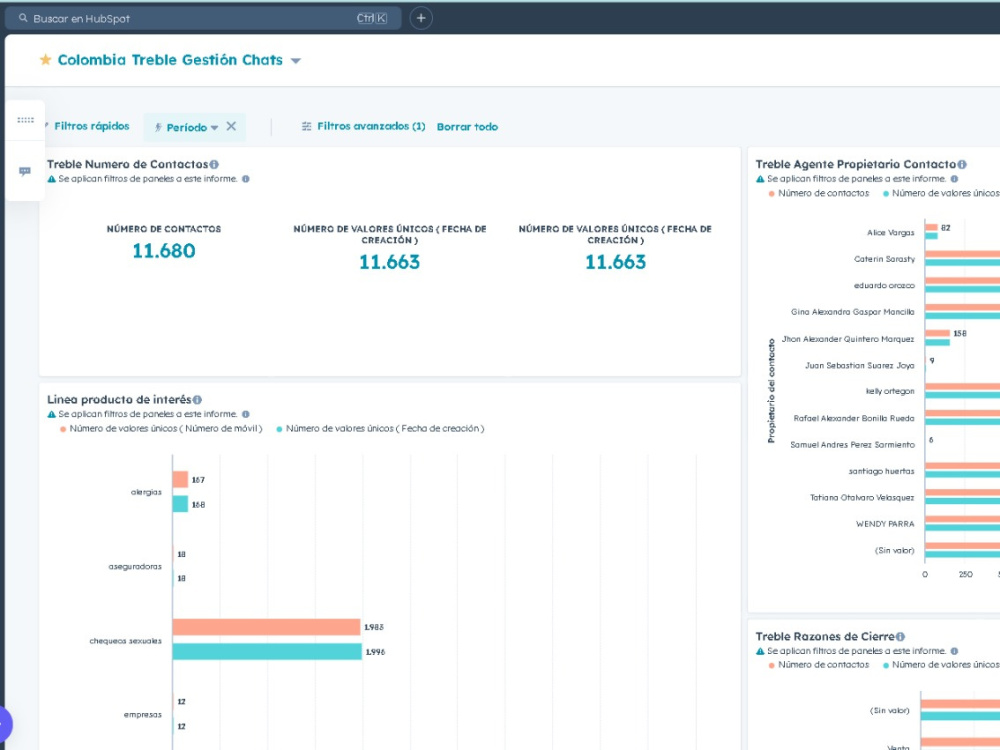Open the Treble Numero de Contactos report title

(x=128, y=165)
